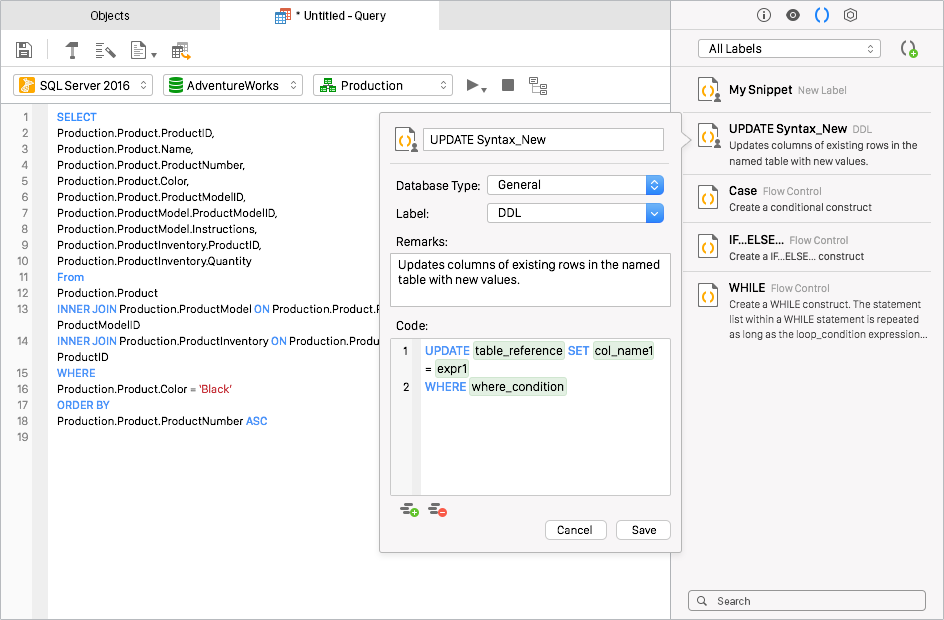Click the WHILE snippet file icon

tap(708, 295)
